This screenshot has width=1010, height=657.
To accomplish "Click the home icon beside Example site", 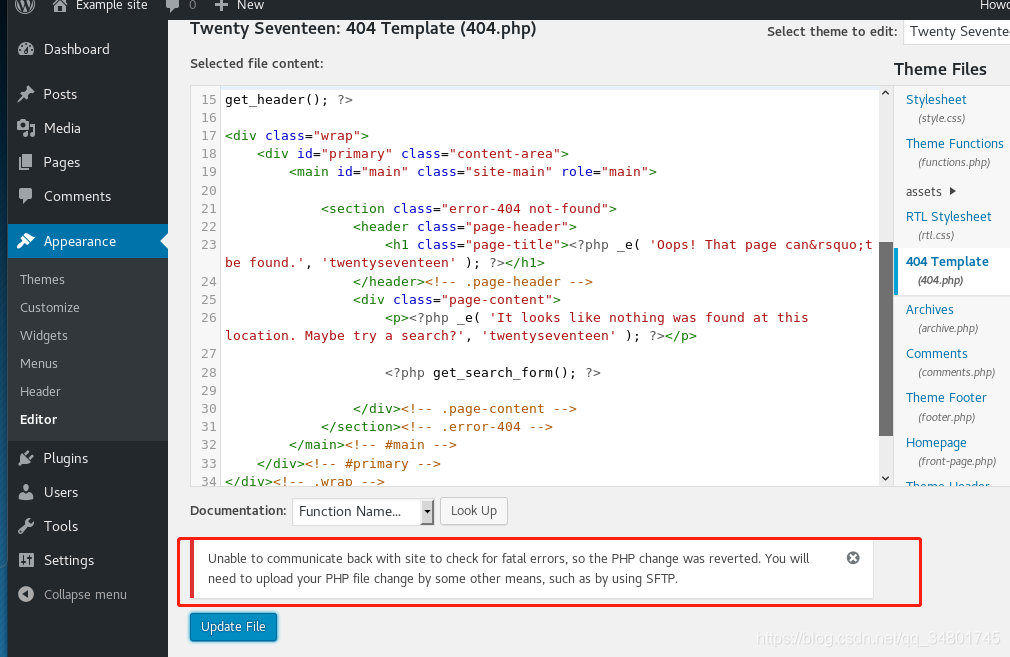I will (x=59, y=6).
